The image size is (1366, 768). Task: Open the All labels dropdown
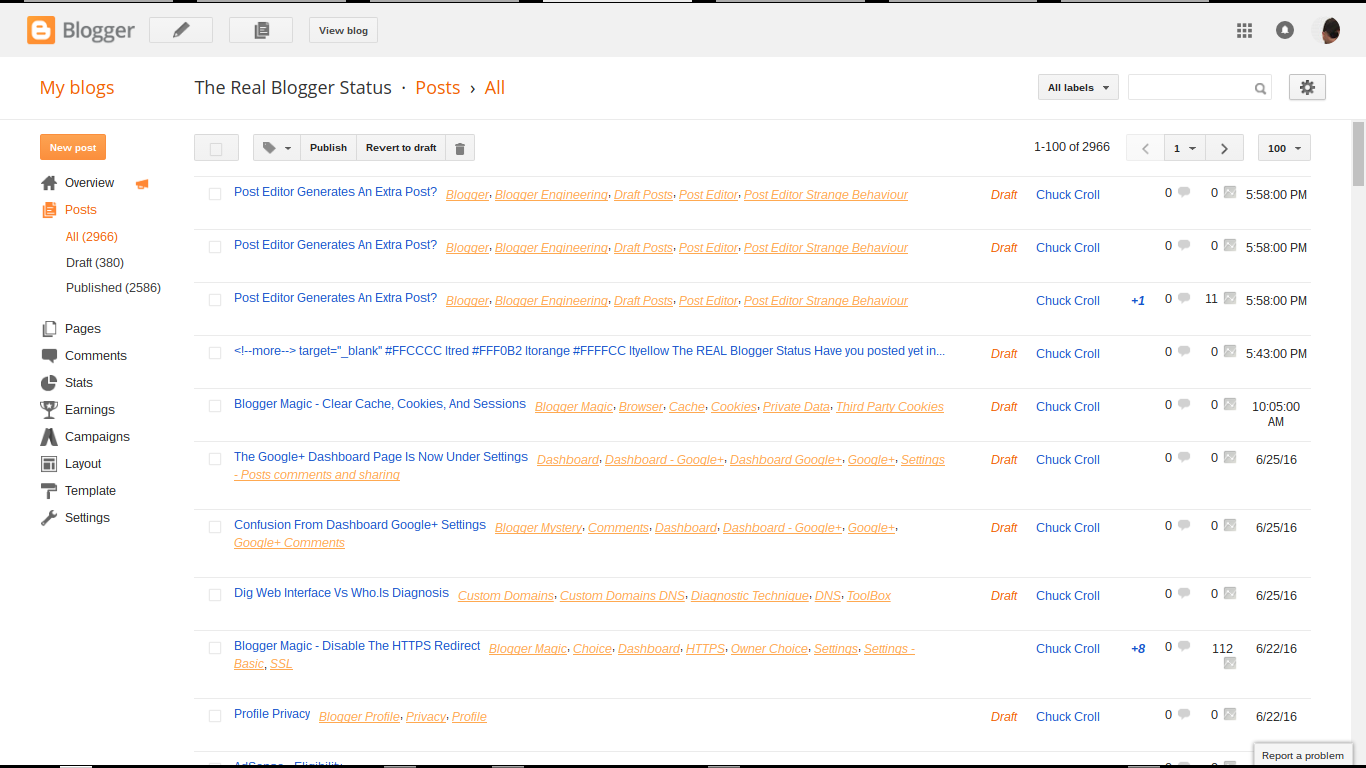(x=1078, y=88)
